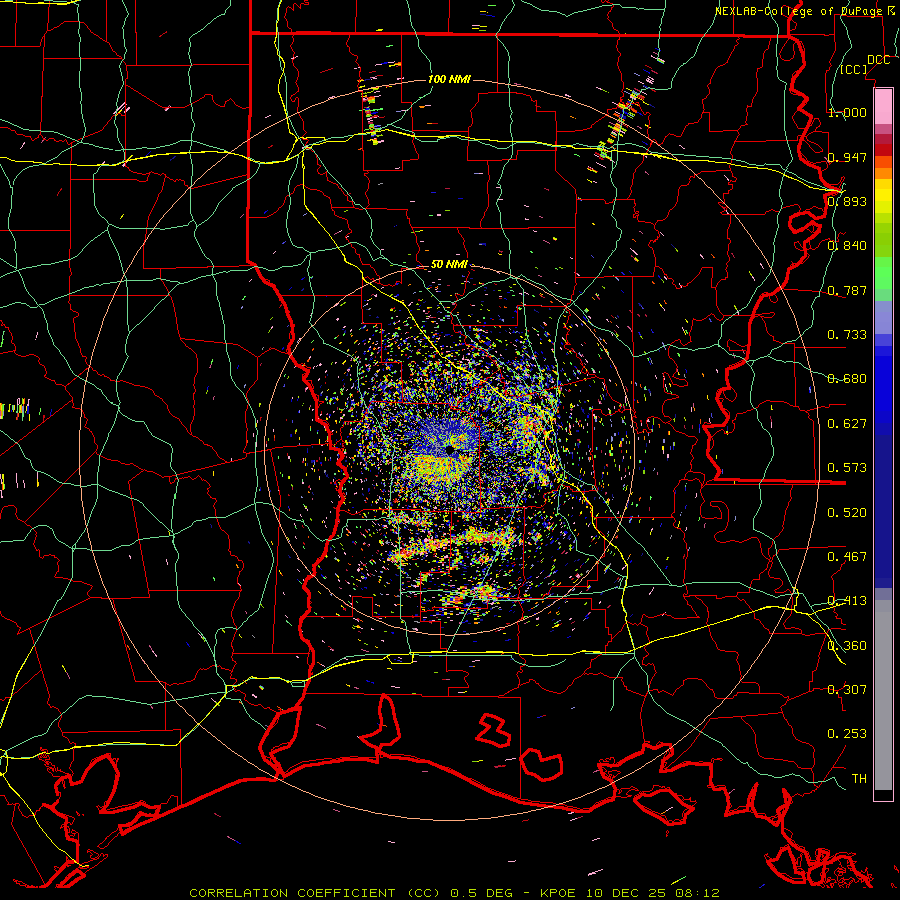The width and height of the screenshot is (900, 900).
Task: Click the 0.360 legend value
Action: coord(847,646)
